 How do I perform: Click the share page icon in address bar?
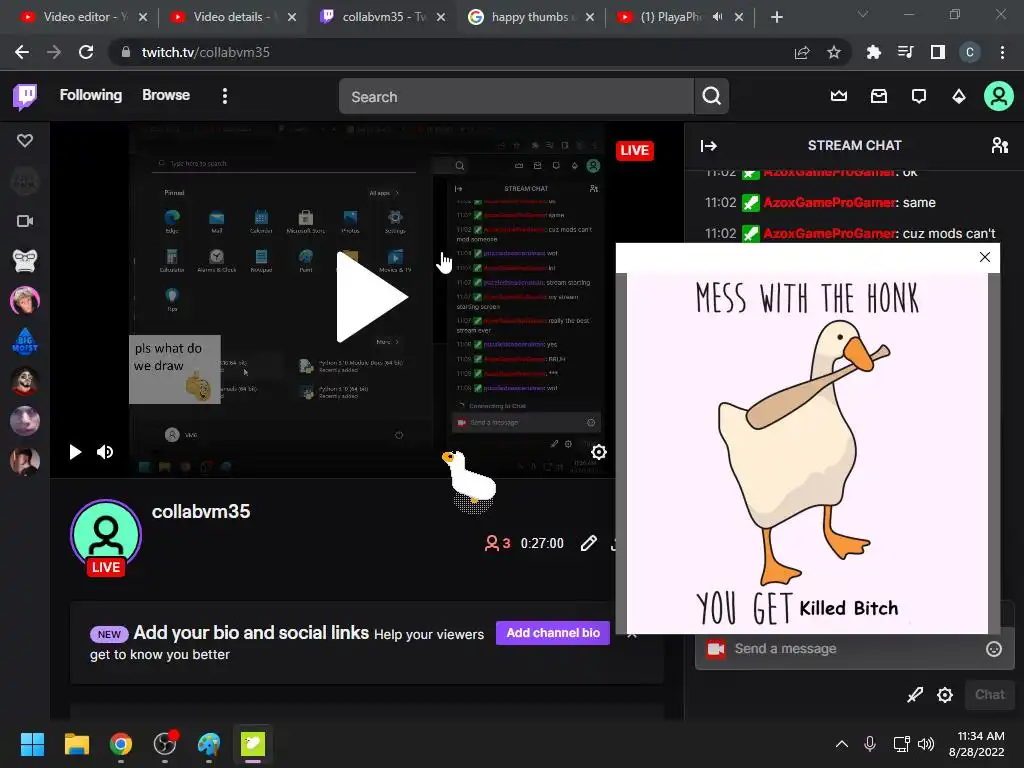pyautogui.click(x=802, y=52)
